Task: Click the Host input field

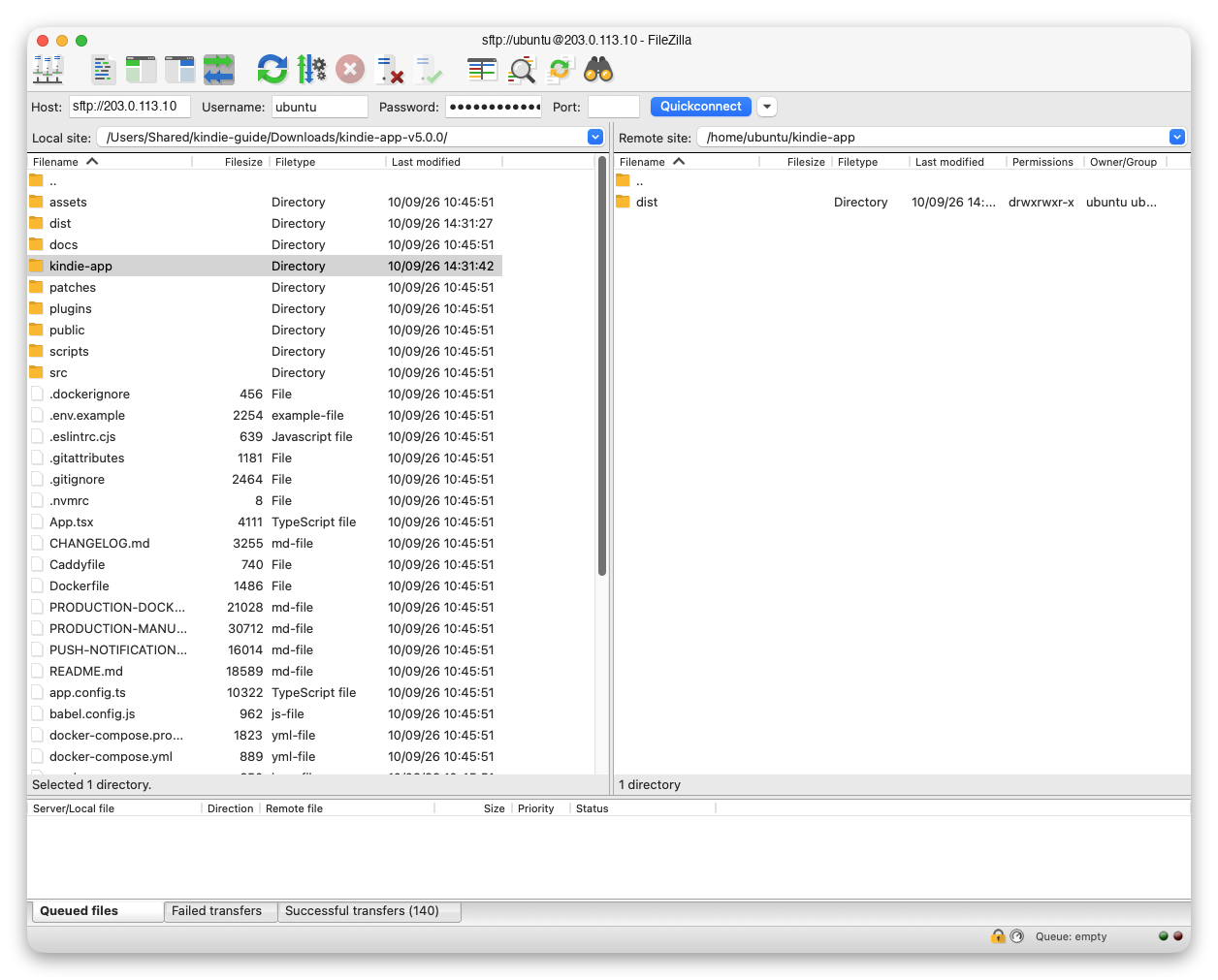Action: (x=129, y=107)
